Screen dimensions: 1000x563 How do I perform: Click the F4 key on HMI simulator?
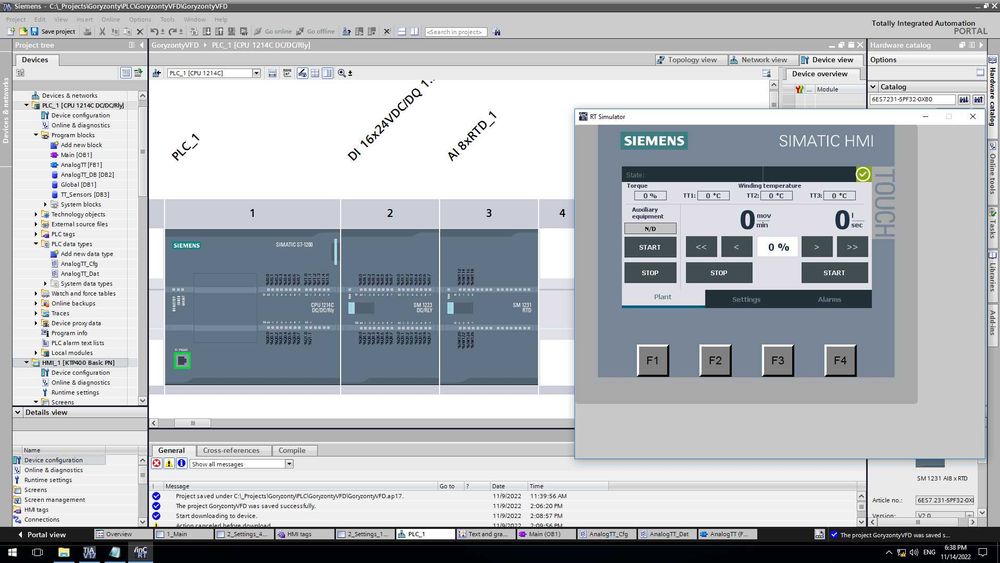840,360
